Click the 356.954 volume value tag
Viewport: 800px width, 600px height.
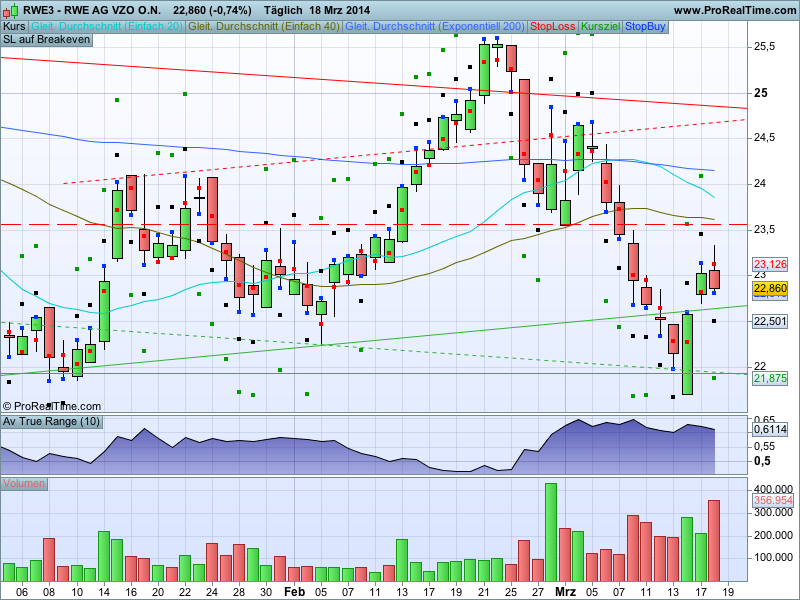773,501
